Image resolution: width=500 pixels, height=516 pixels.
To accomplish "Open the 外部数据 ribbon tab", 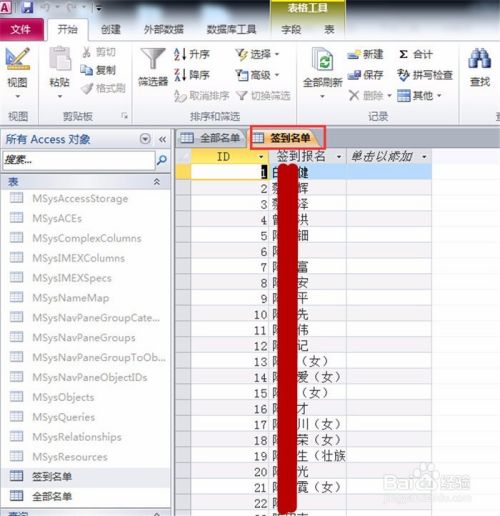I will tap(164, 30).
